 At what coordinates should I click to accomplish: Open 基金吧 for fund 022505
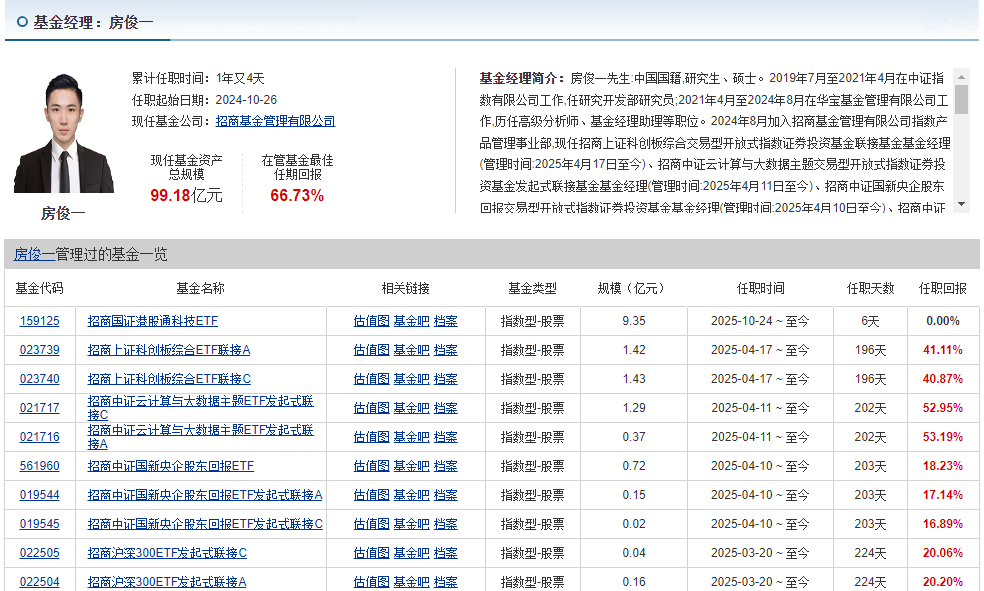[411, 553]
